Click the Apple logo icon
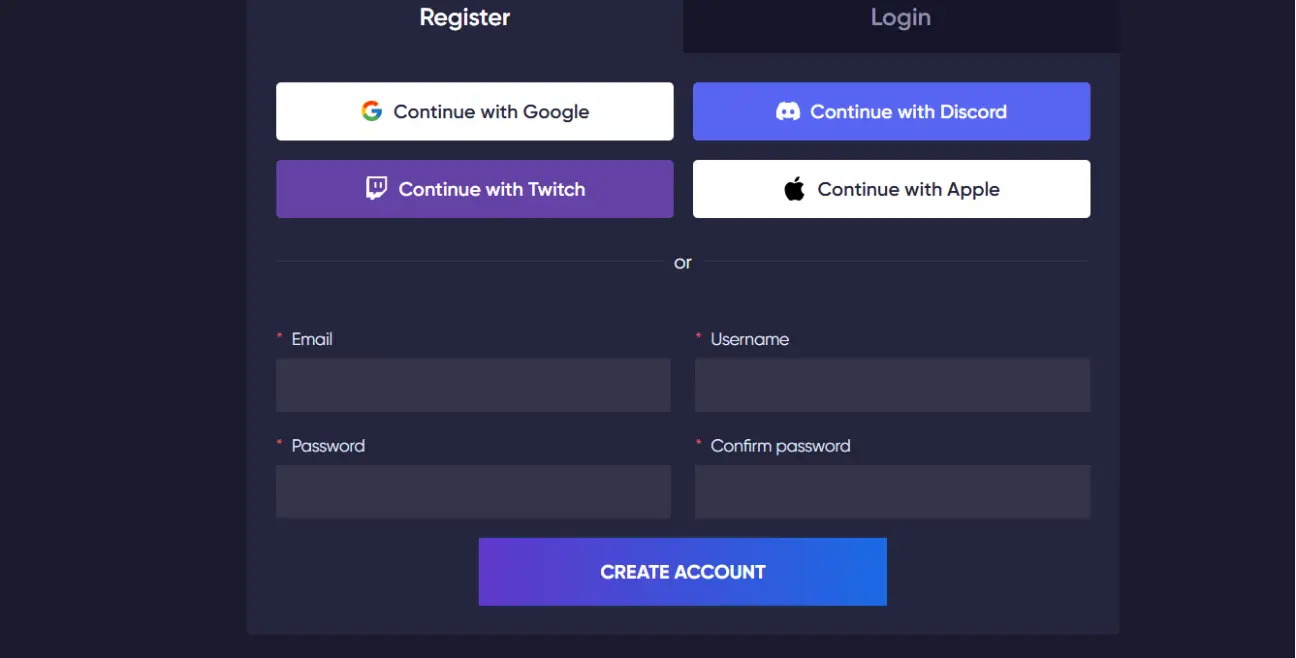This screenshot has width=1296, height=658. point(794,188)
